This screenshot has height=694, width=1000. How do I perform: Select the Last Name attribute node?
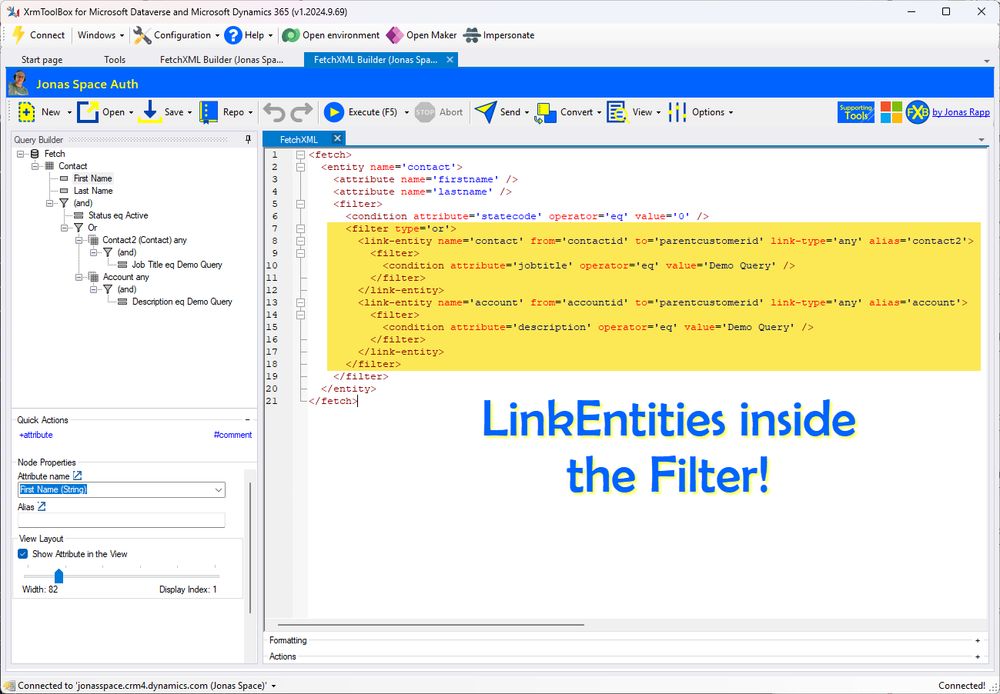tap(93, 191)
